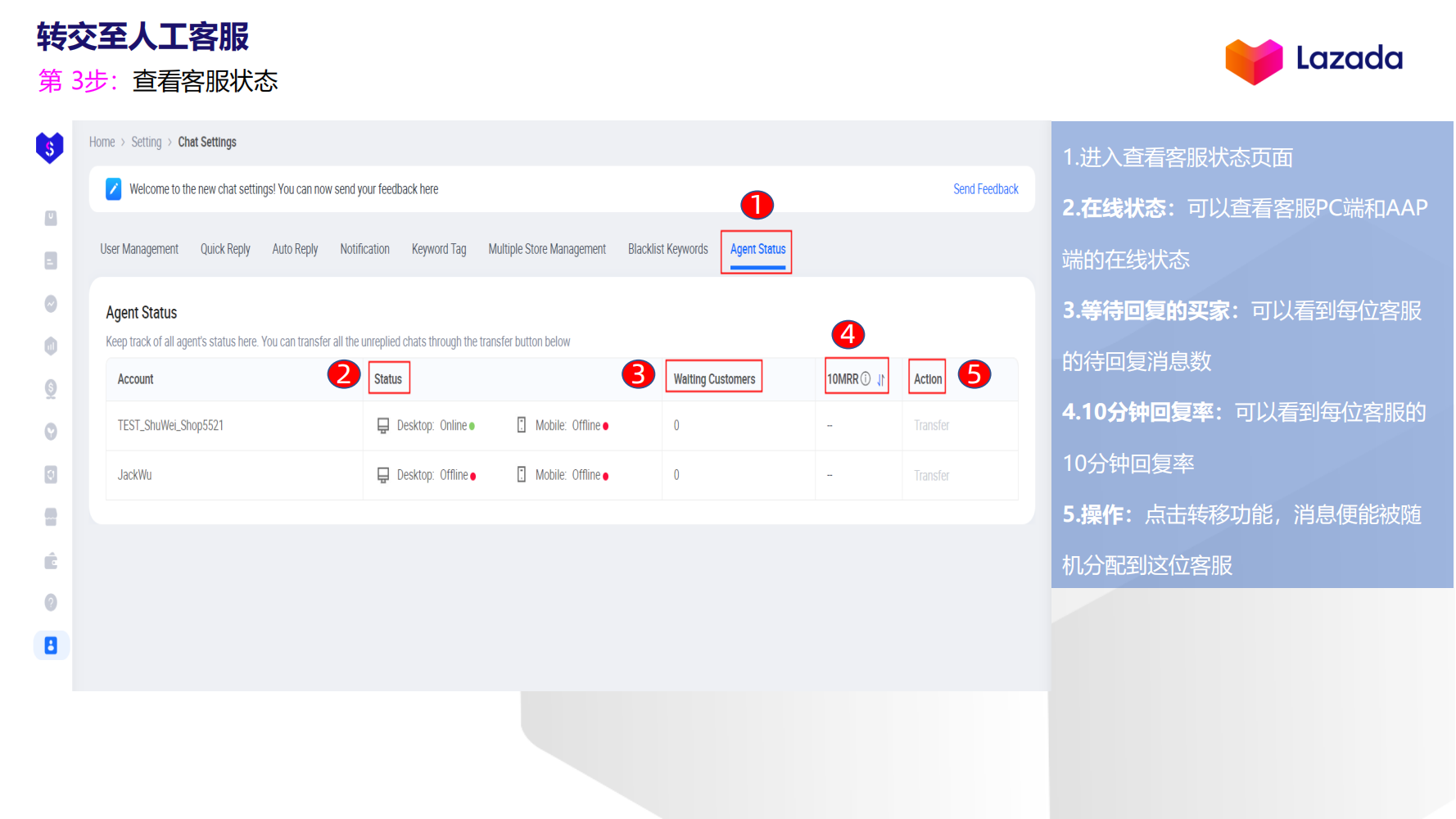
Task: Click the Account column header
Action: 136,379
